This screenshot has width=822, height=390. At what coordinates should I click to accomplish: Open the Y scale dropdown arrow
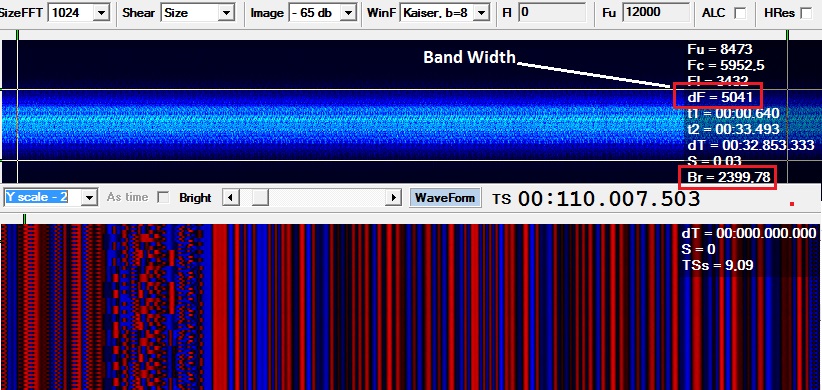click(90, 198)
